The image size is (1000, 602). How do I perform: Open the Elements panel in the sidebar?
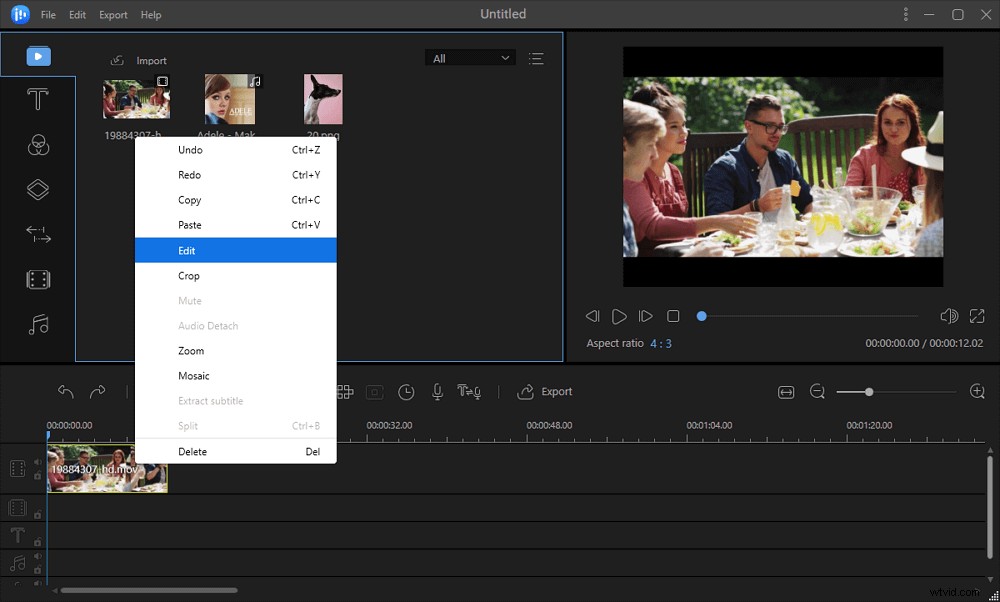(38, 279)
